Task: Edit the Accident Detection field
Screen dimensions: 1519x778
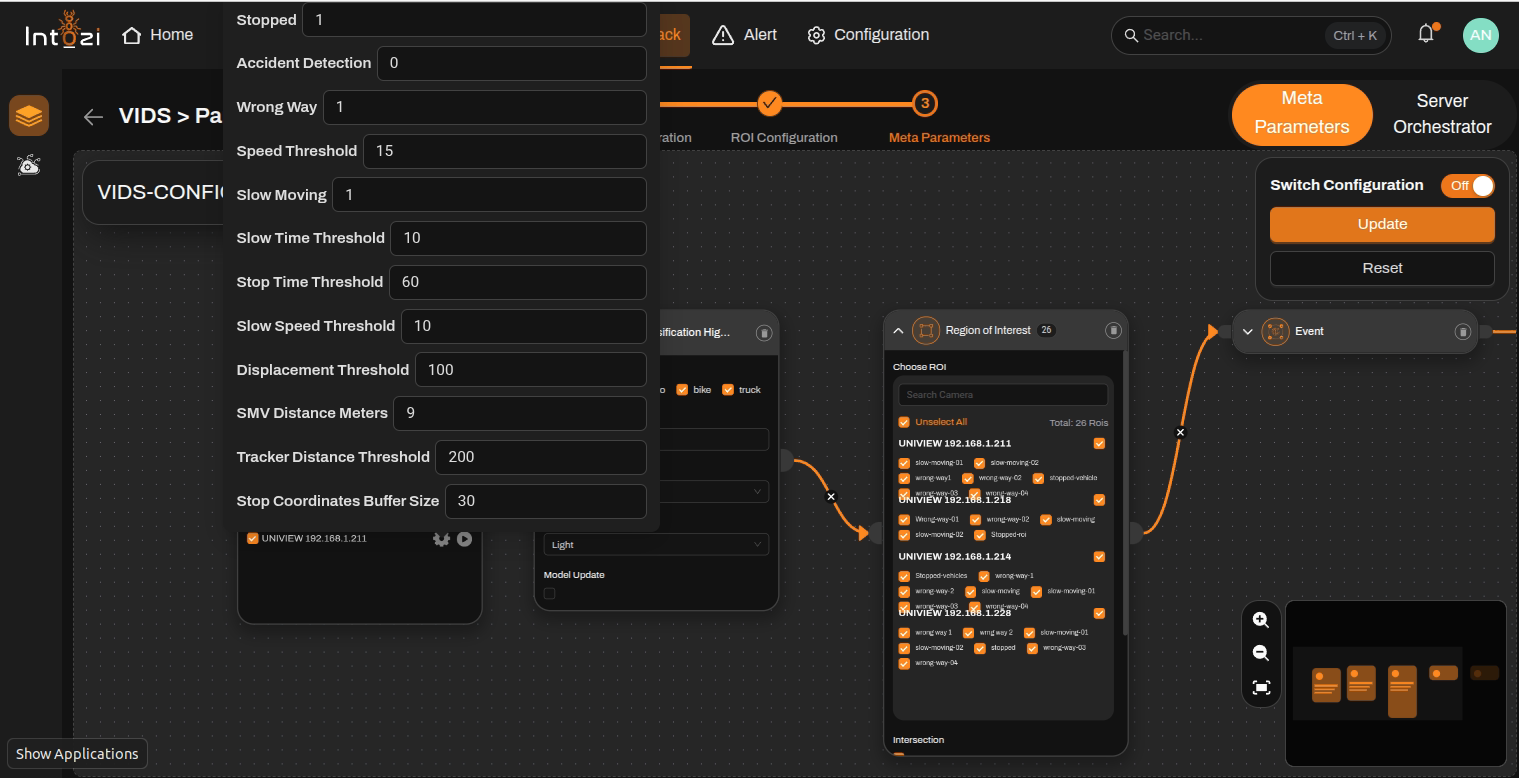Action: point(511,63)
